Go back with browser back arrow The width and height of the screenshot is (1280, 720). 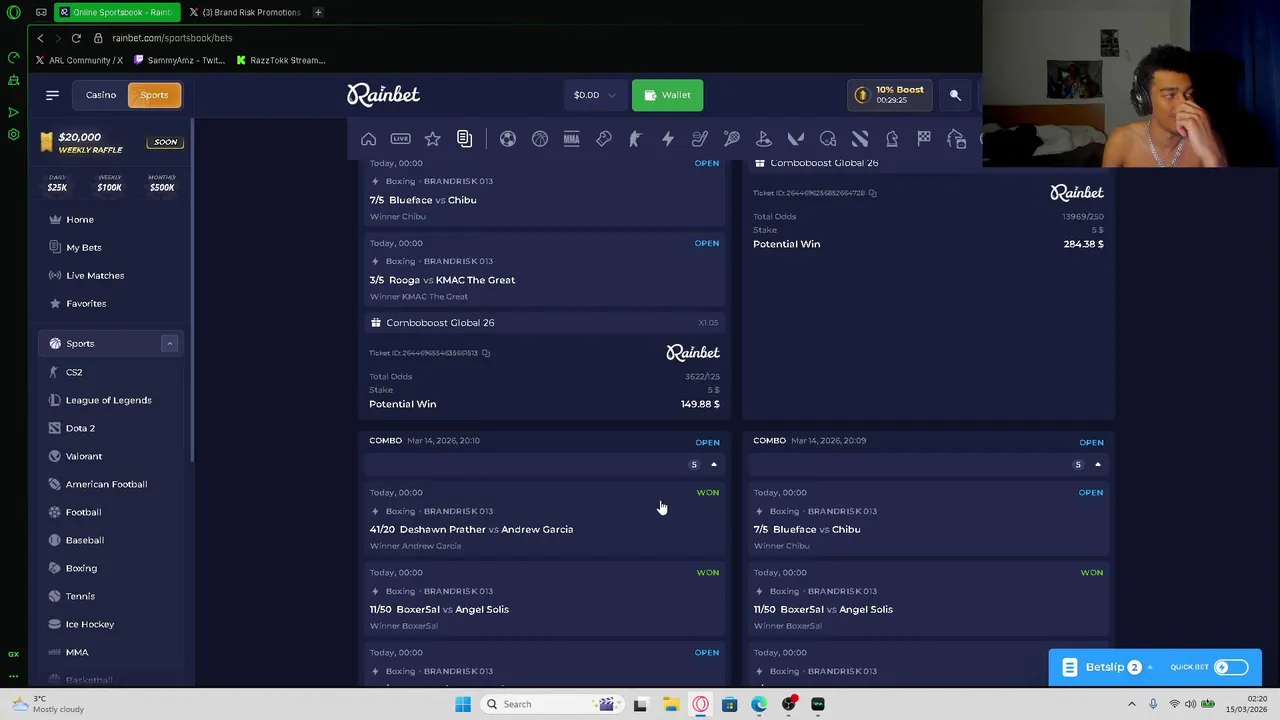[x=40, y=38]
